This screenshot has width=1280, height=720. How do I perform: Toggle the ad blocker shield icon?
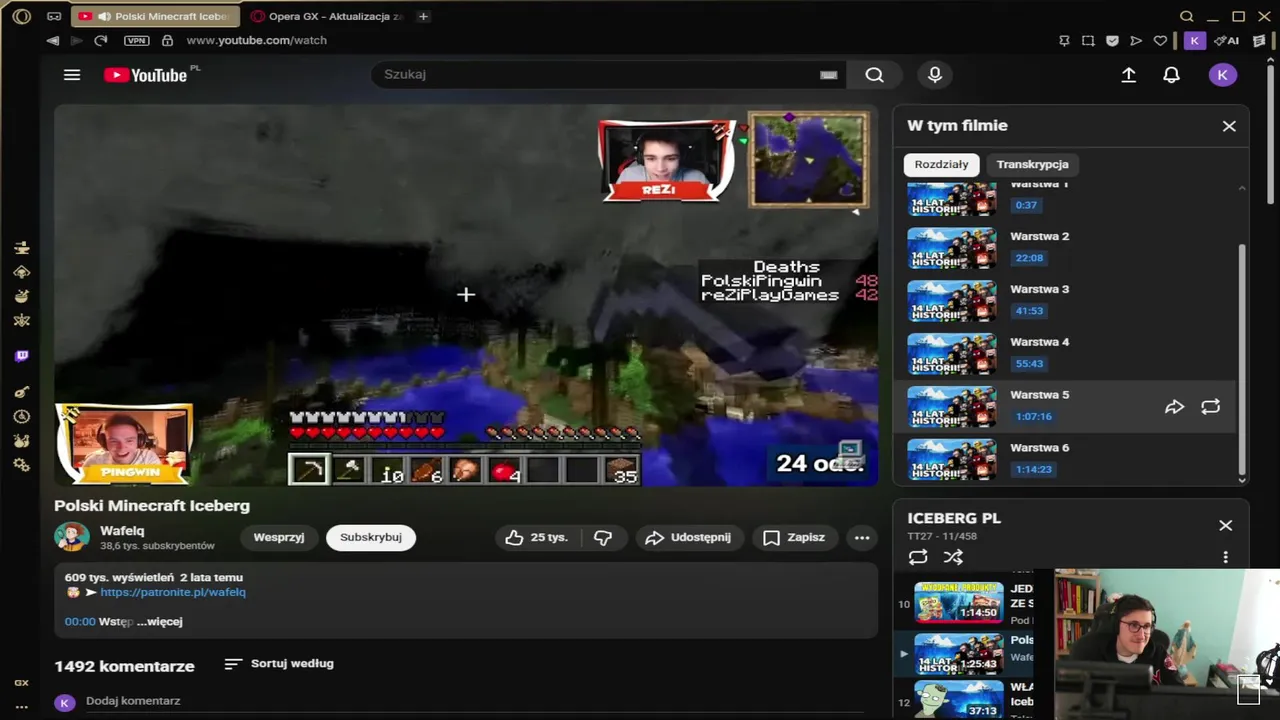pos(1112,40)
